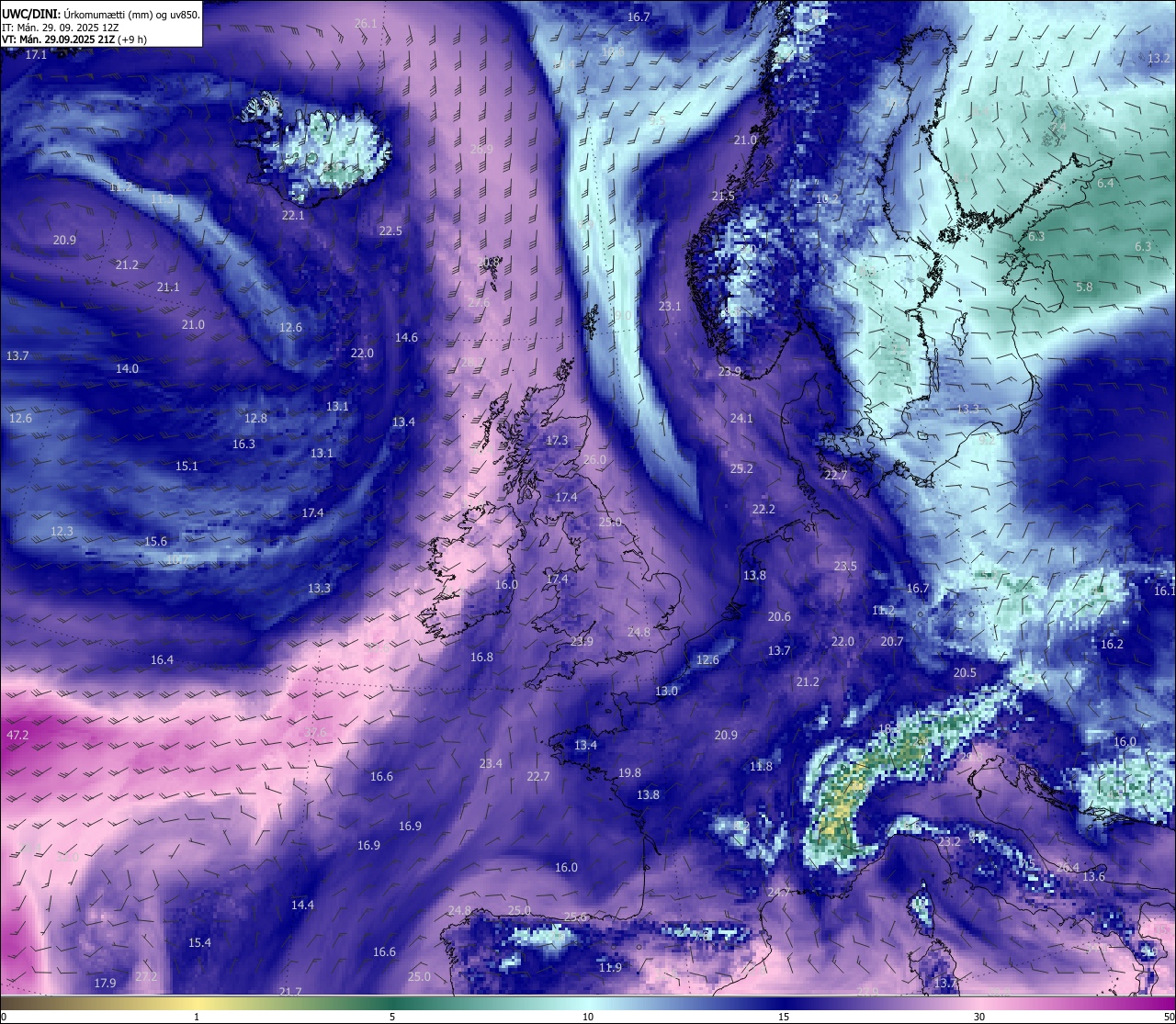The height and width of the screenshot is (1024, 1176).
Task: Click the 28.9 value east of Iceland
Action: click(481, 149)
